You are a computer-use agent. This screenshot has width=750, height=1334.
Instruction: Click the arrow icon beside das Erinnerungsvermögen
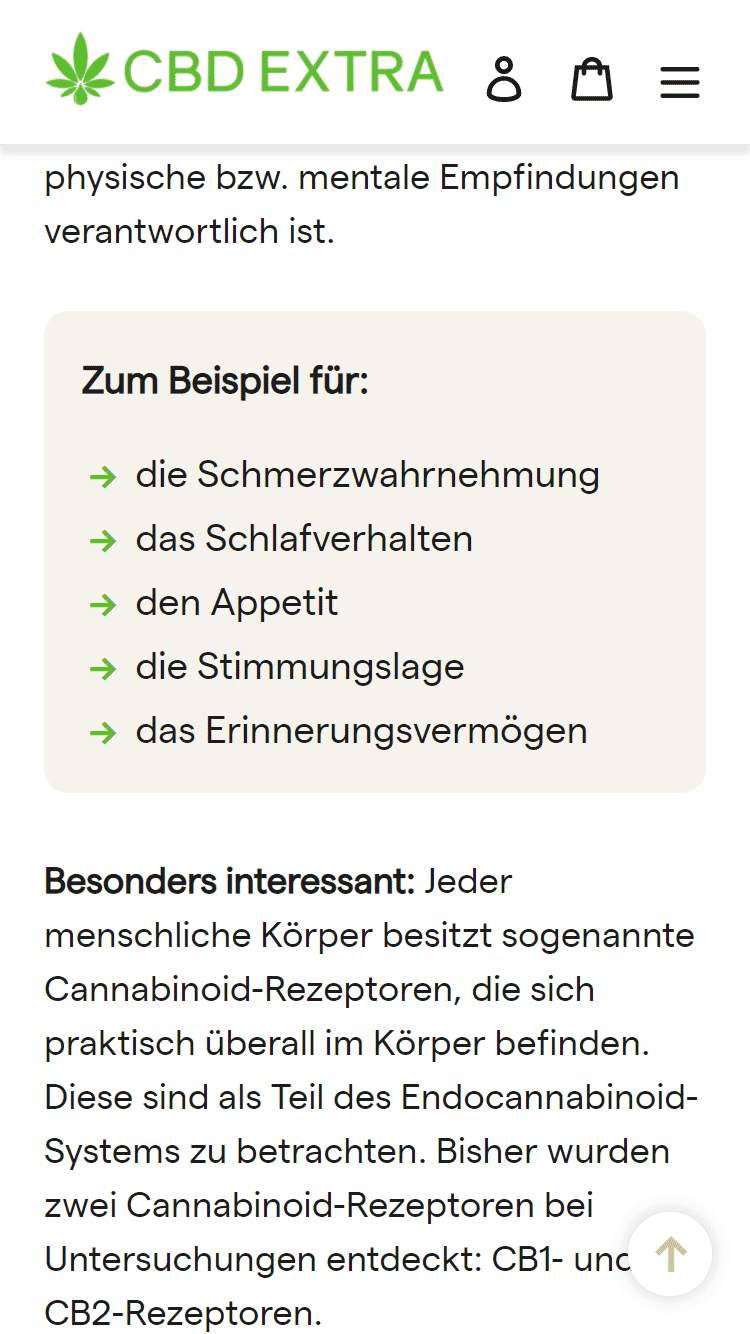104,733
